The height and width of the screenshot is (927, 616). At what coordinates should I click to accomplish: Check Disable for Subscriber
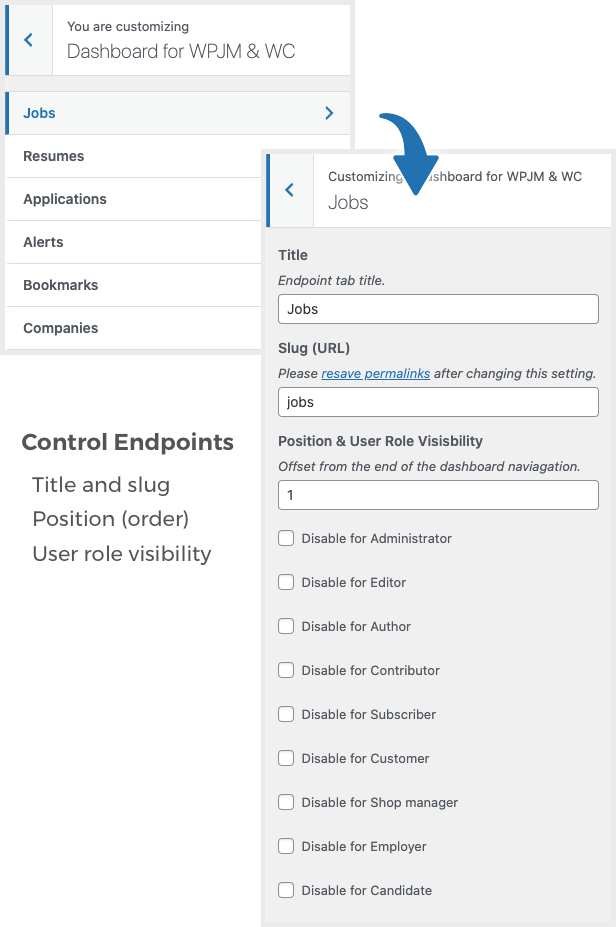coord(286,714)
